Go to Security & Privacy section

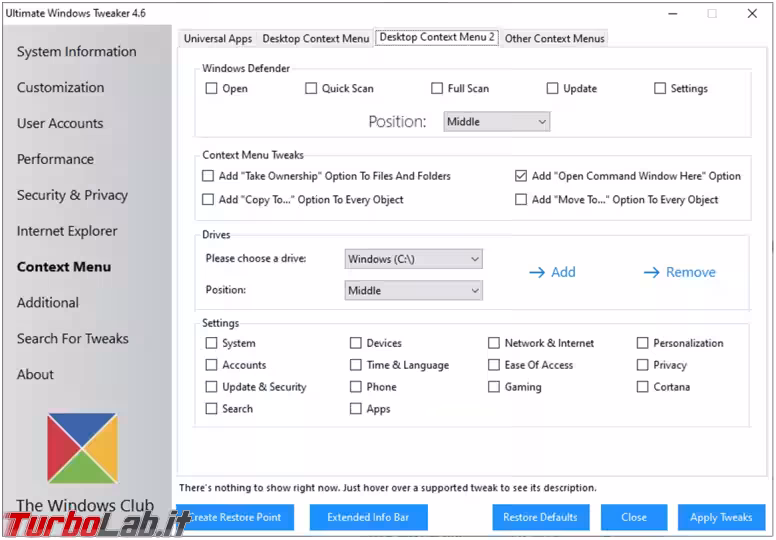72,195
